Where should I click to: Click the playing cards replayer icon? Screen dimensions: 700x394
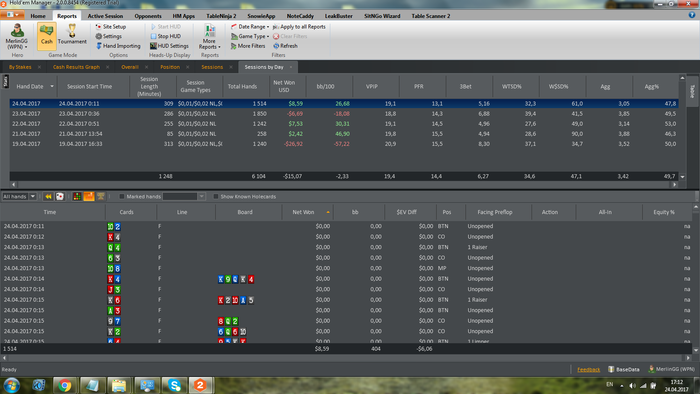coord(60,196)
